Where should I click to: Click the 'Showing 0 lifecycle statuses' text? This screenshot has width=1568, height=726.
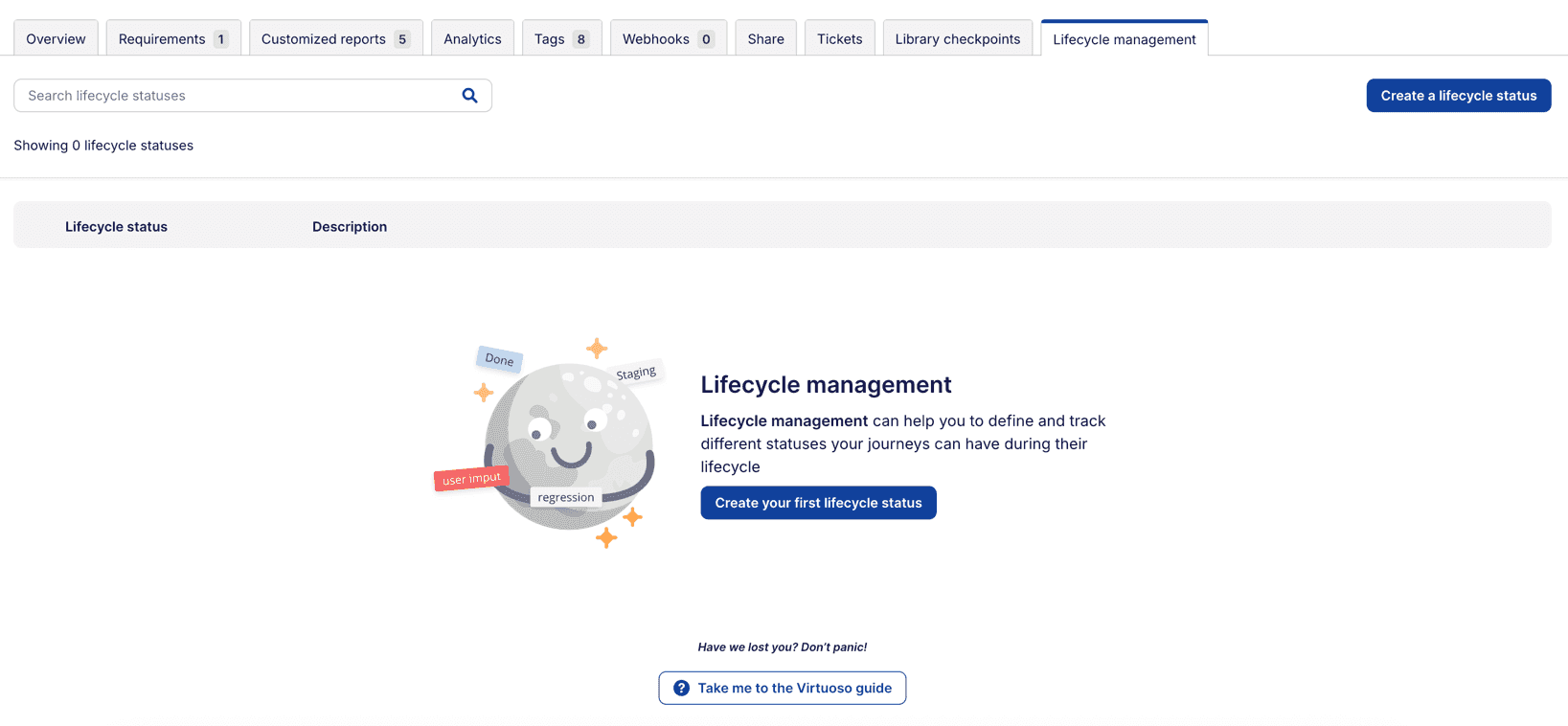point(103,146)
